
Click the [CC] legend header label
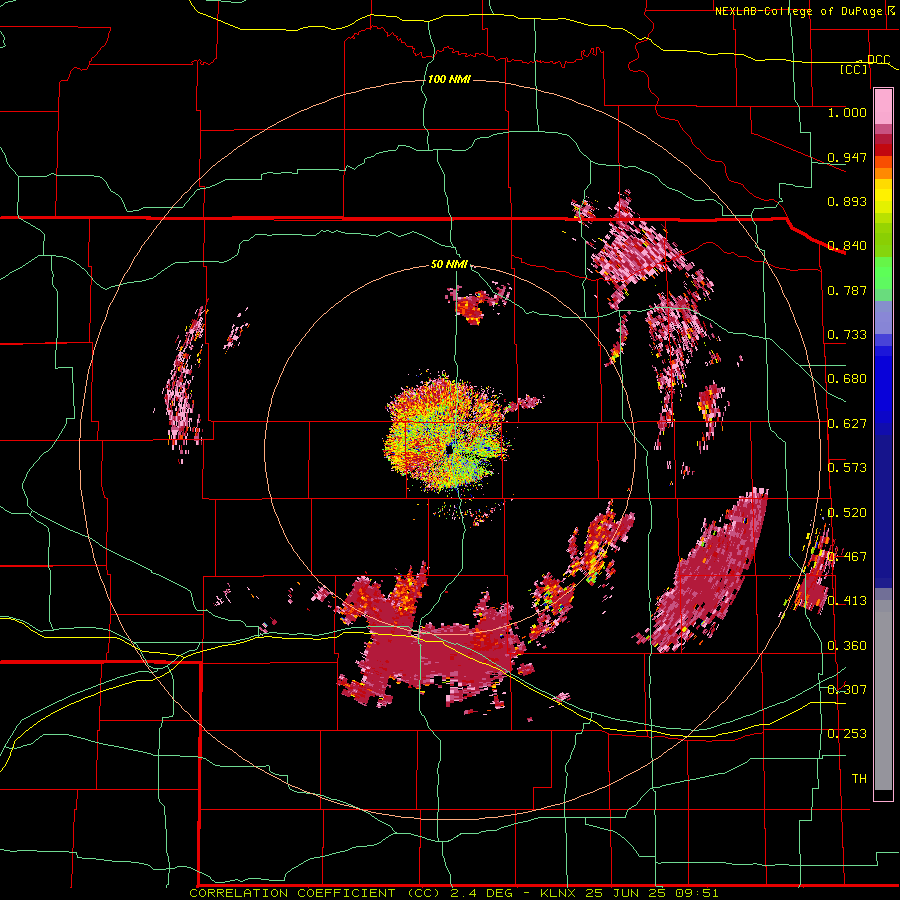[x=854, y=69]
